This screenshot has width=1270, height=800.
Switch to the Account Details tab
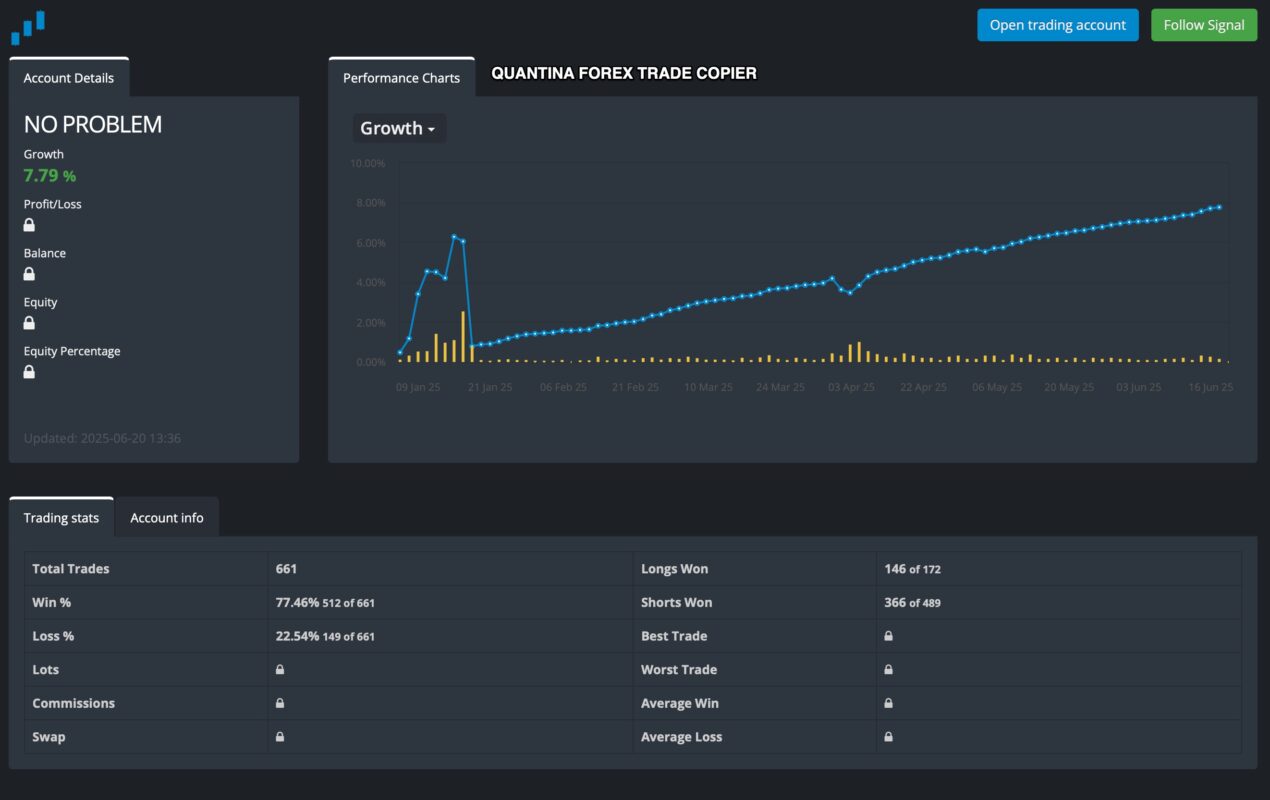69,78
